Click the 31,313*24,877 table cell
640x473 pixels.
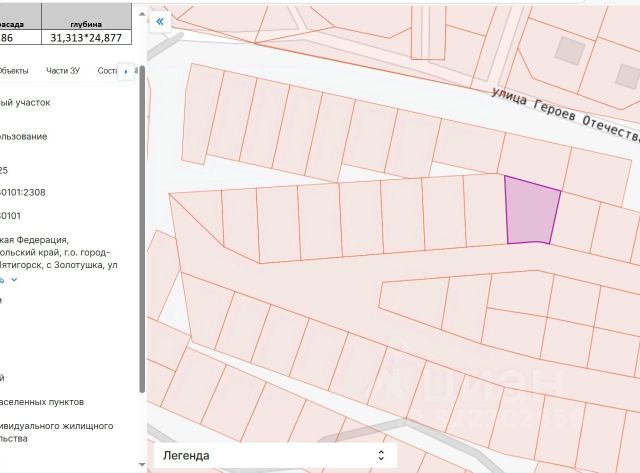click(x=86, y=38)
